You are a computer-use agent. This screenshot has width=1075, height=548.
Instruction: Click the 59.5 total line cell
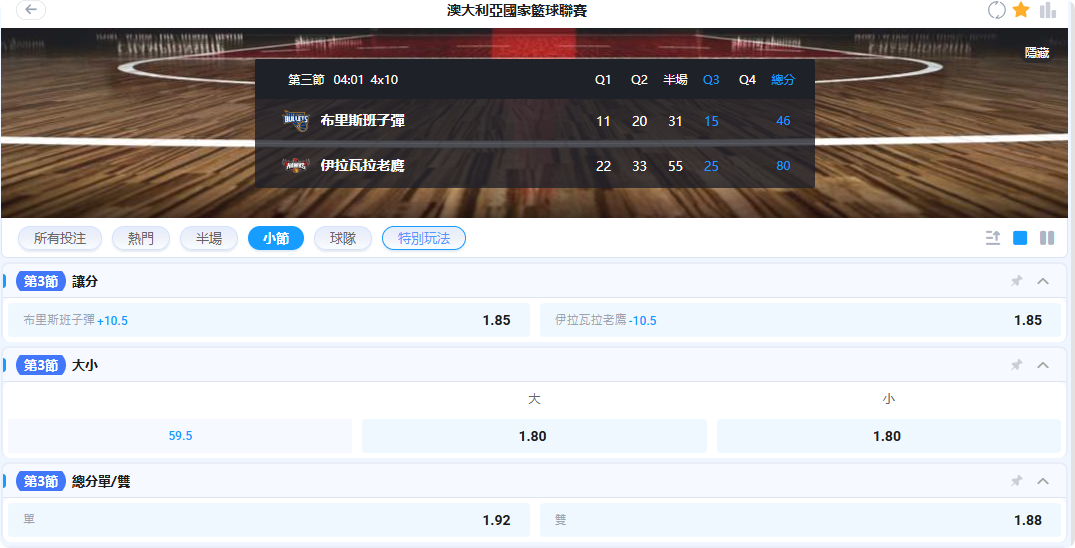tap(180, 436)
